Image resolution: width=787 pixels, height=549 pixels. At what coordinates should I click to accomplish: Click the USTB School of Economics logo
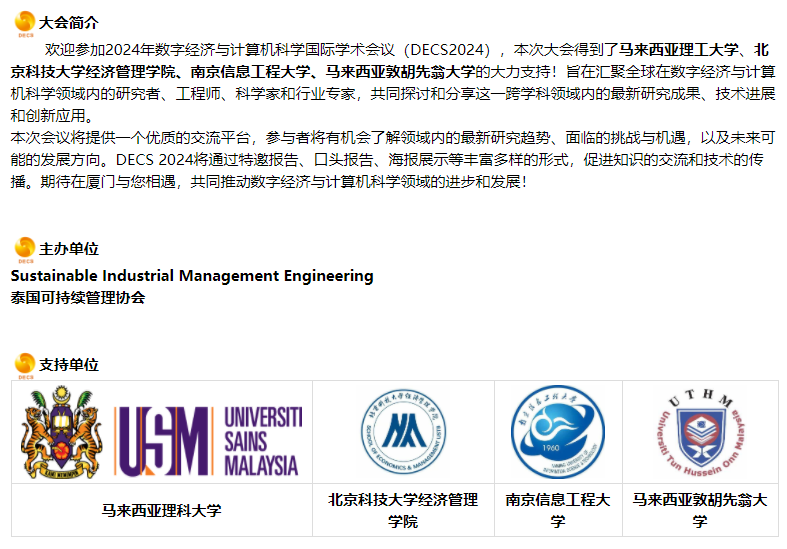(403, 432)
